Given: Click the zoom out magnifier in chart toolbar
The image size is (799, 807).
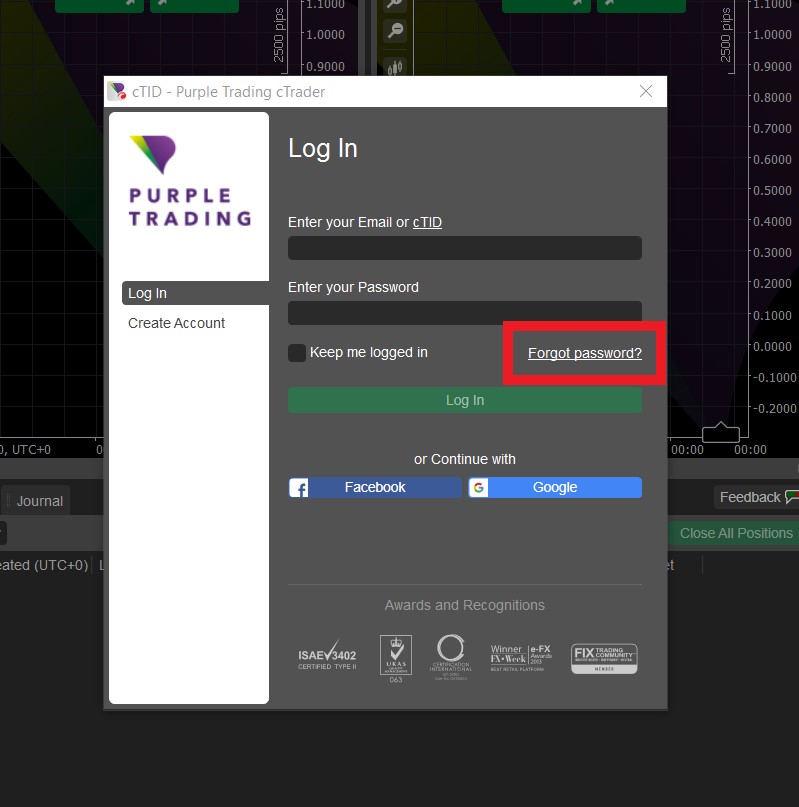Looking at the screenshot, I should coord(395,31).
